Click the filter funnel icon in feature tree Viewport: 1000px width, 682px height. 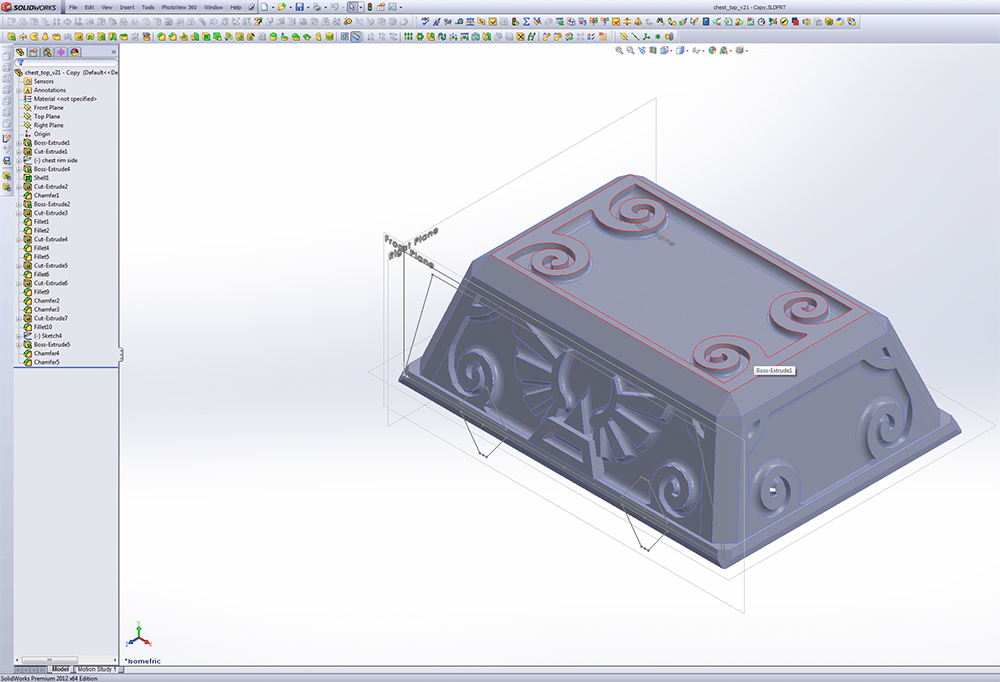click(x=20, y=63)
